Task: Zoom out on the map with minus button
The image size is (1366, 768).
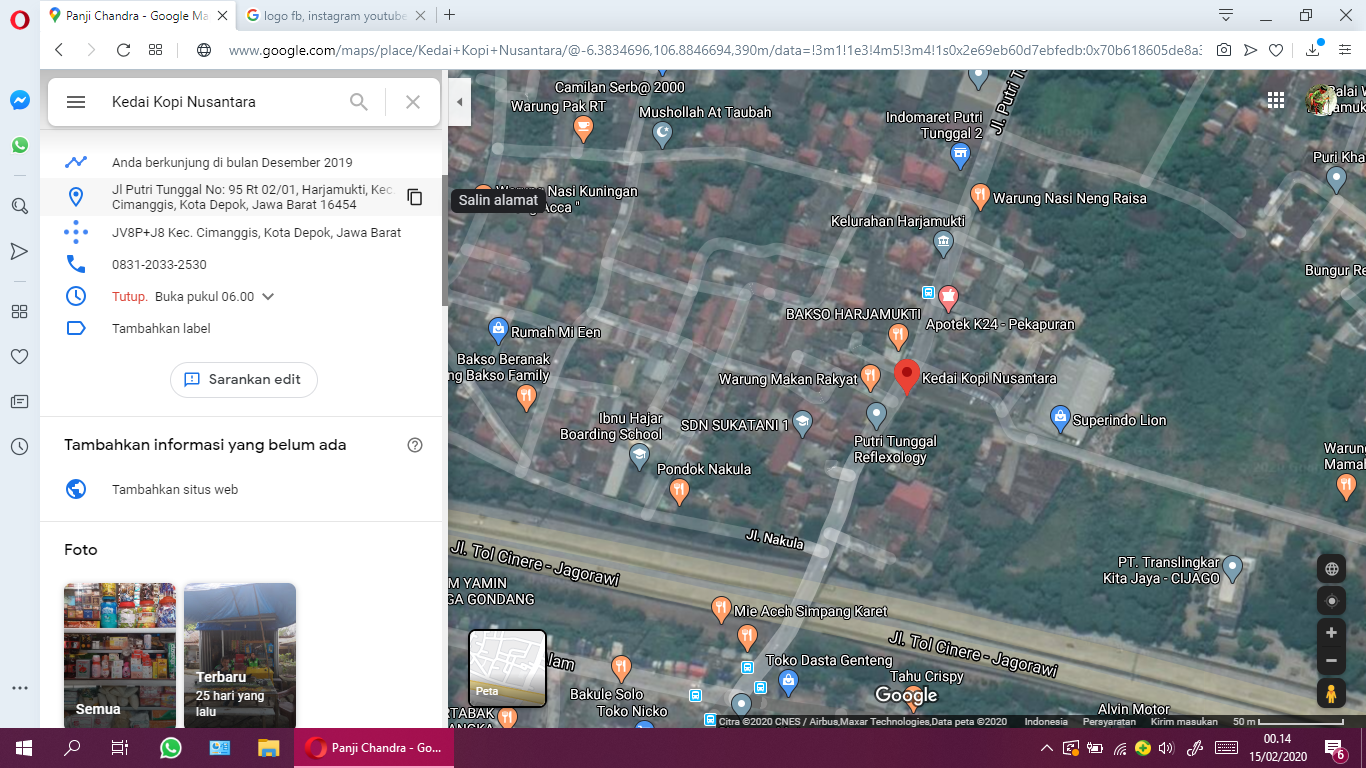Action: click(1331, 661)
